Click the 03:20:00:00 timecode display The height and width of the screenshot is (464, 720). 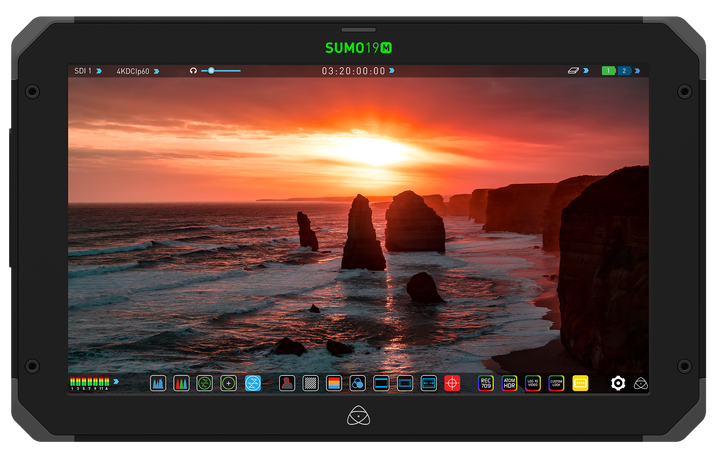pyautogui.click(x=354, y=71)
